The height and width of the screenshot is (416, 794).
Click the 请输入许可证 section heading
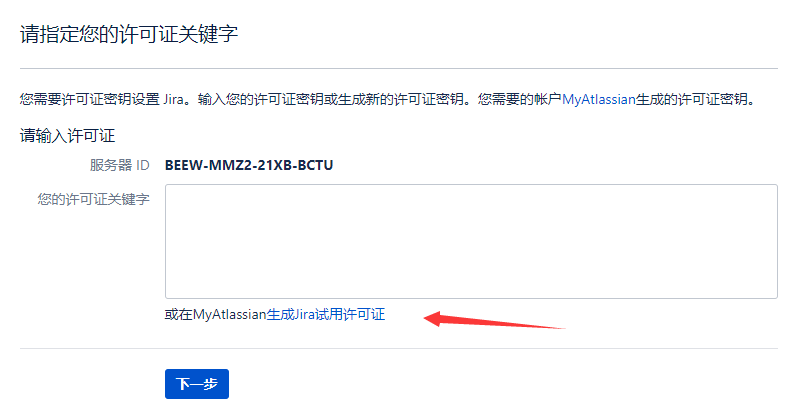(67, 135)
